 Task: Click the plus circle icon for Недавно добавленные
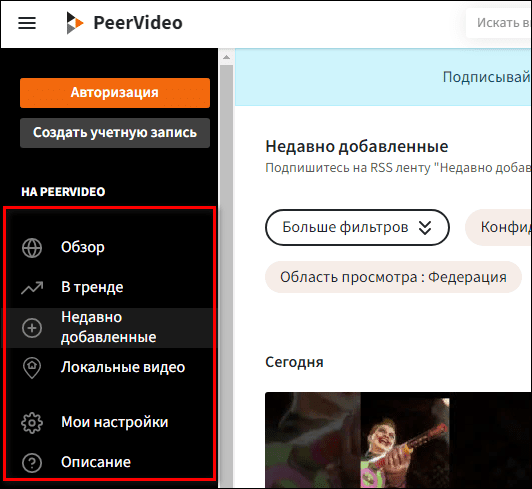point(32,328)
